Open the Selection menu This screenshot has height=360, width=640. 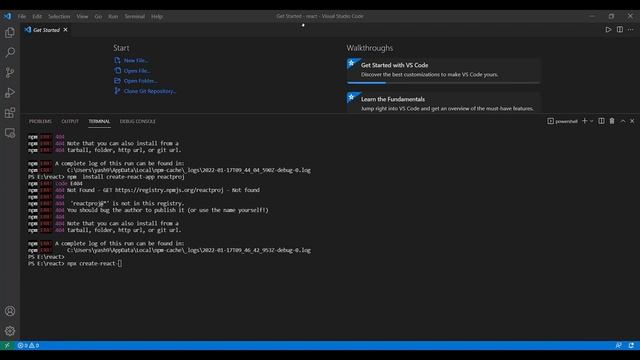pos(59,16)
